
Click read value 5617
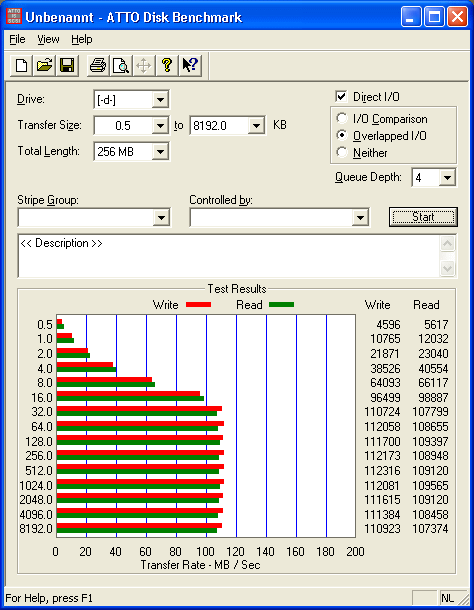pos(436,324)
